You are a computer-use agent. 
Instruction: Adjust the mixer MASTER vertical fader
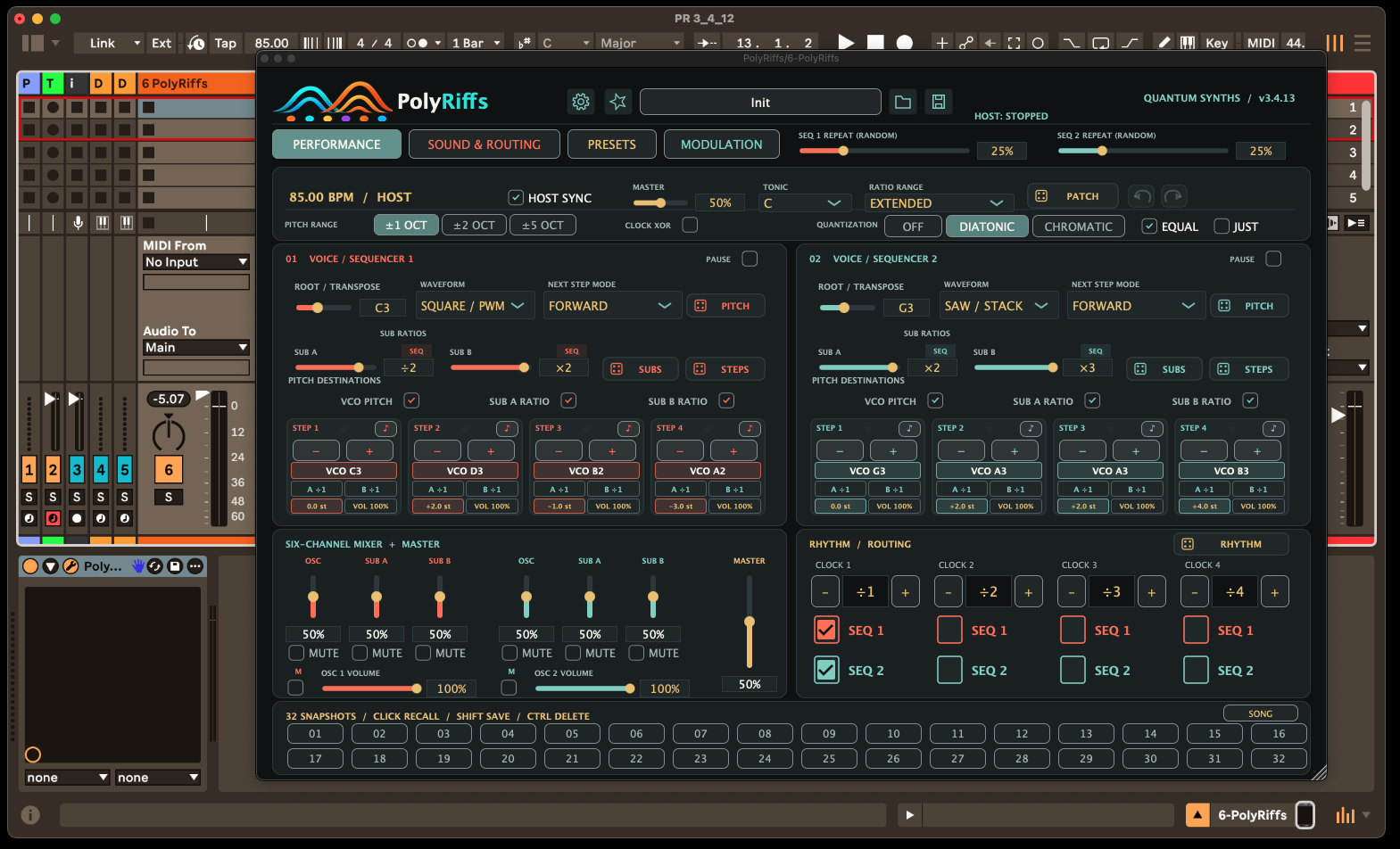pos(750,622)
